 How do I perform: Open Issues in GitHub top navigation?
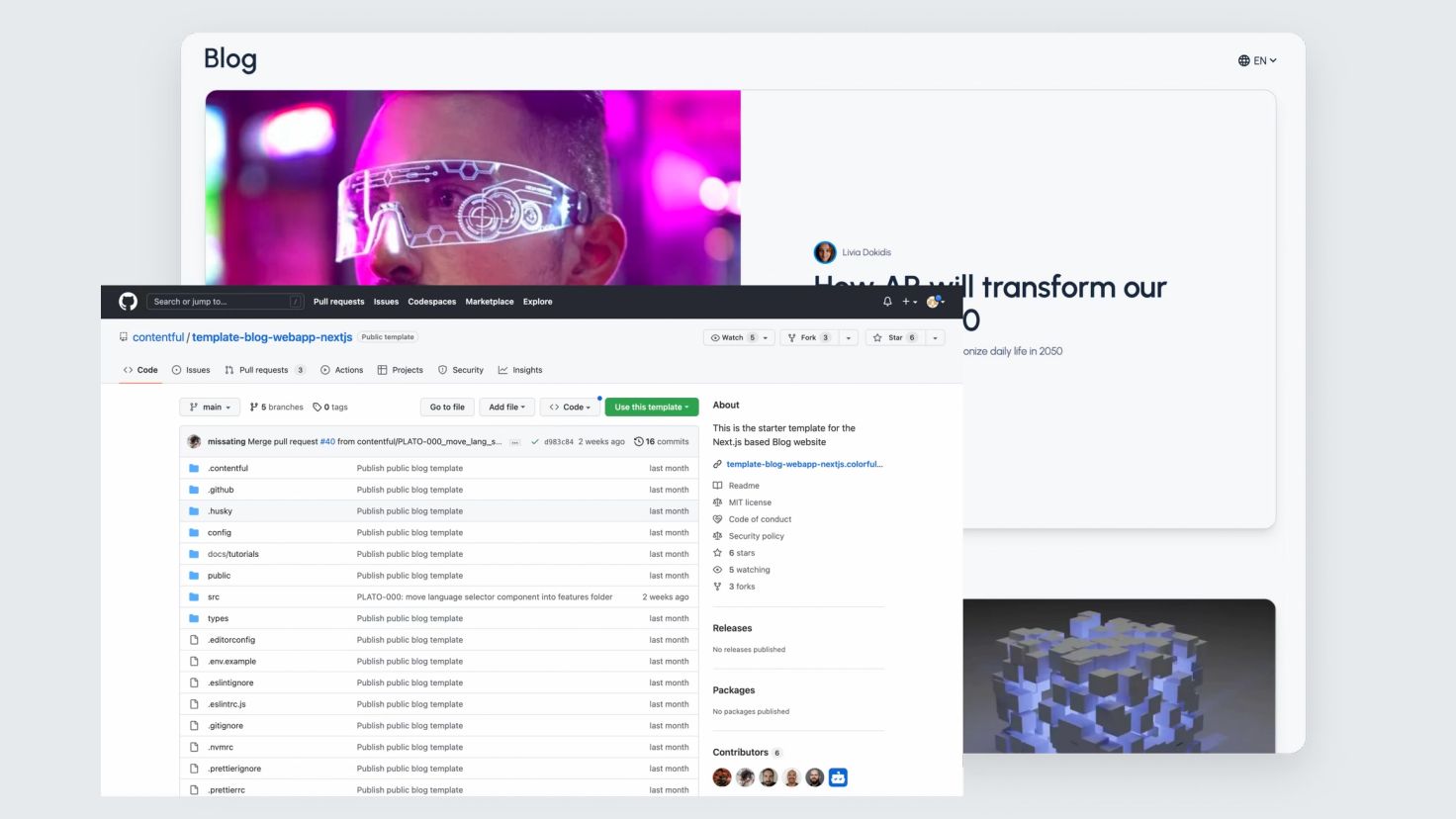pos(386,302)
